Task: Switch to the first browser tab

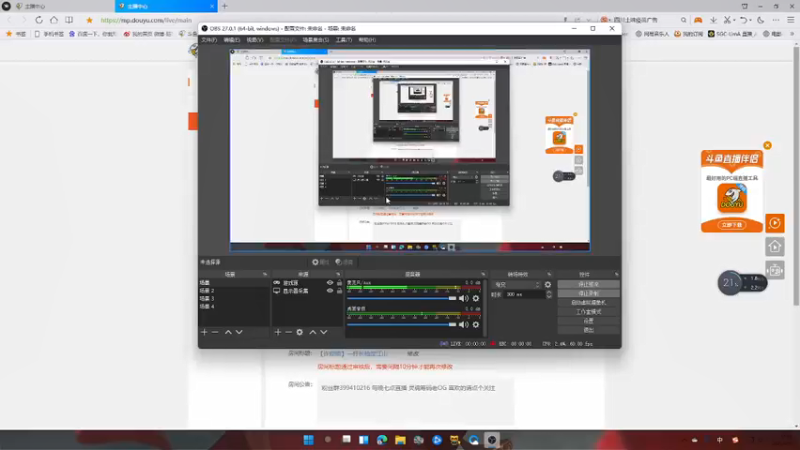Action: click(64, 6)
